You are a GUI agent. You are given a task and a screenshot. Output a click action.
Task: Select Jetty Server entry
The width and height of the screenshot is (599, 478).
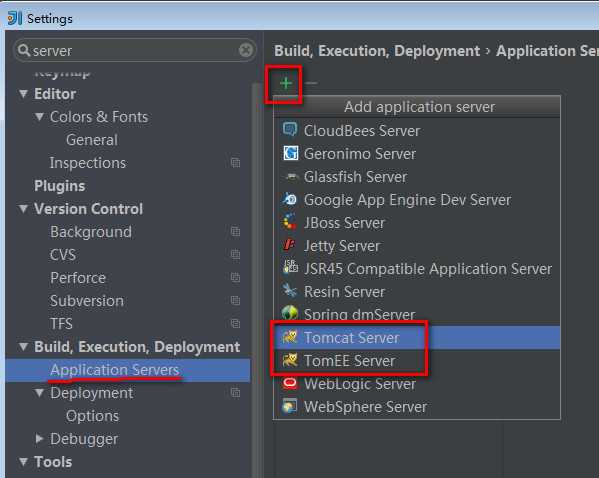417,245
